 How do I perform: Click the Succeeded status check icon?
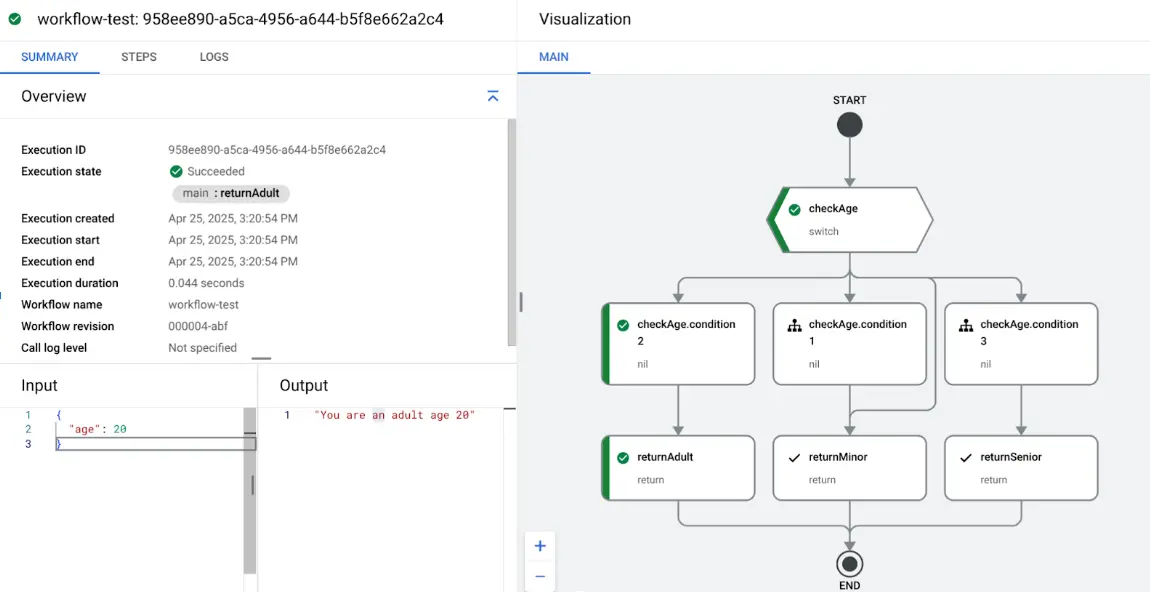[x=175, y=171]
